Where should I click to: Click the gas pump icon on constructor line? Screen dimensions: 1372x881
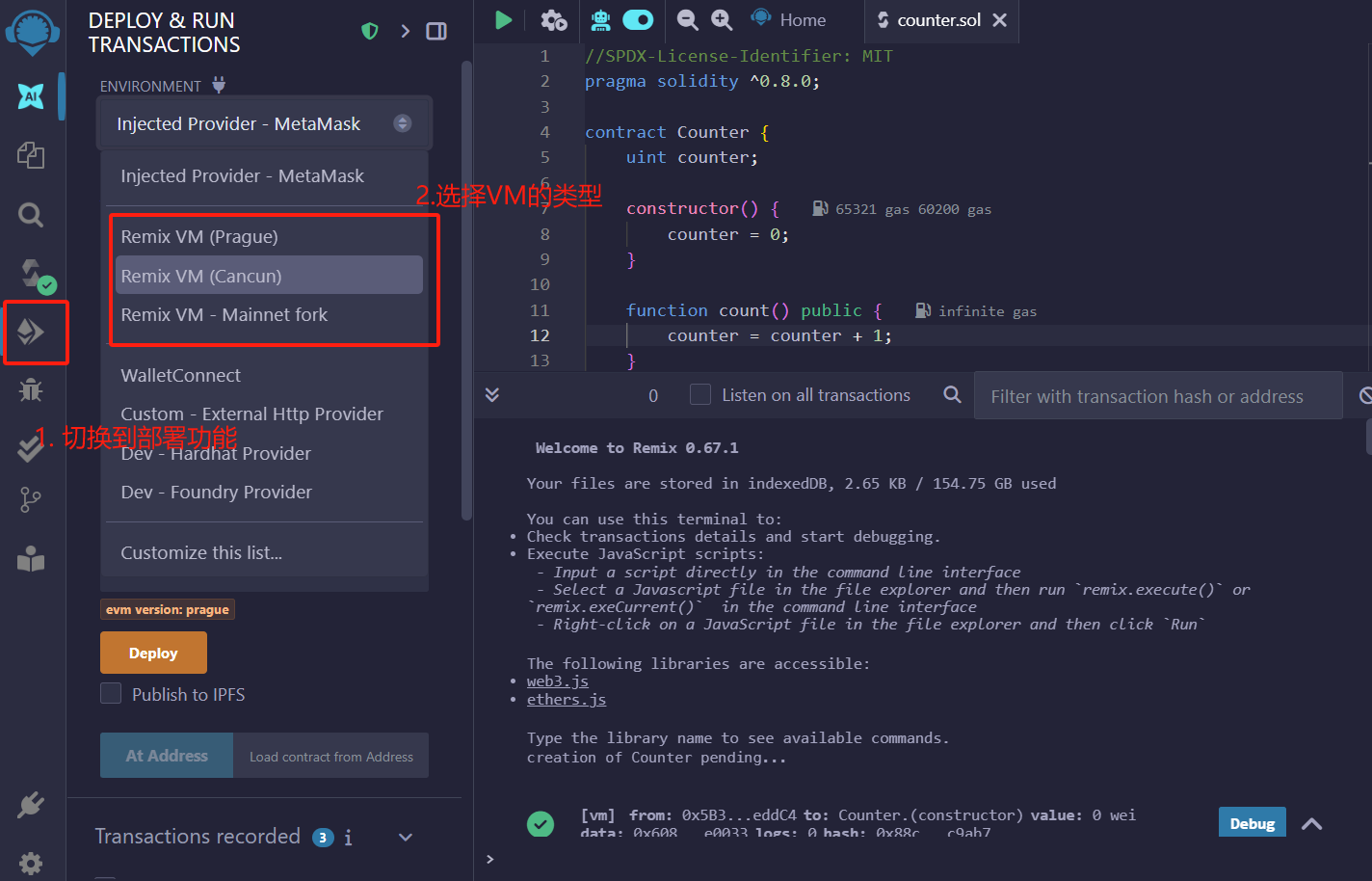(x=821, y=208)
